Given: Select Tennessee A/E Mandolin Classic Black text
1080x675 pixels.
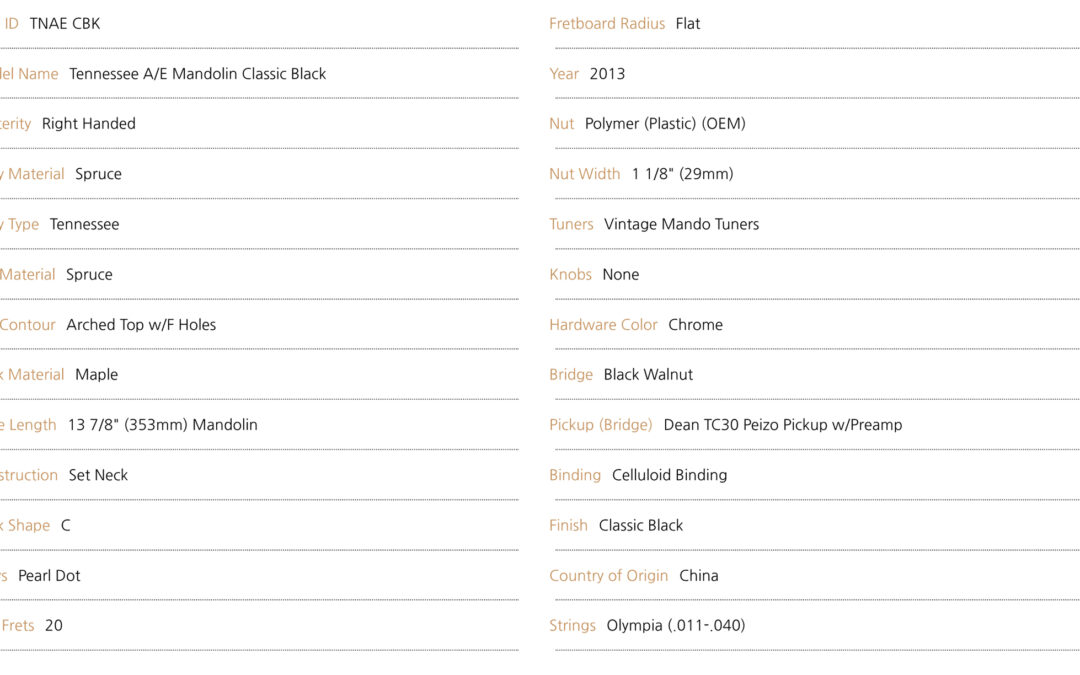Looking at the screenshot, I should pos(198,74).
